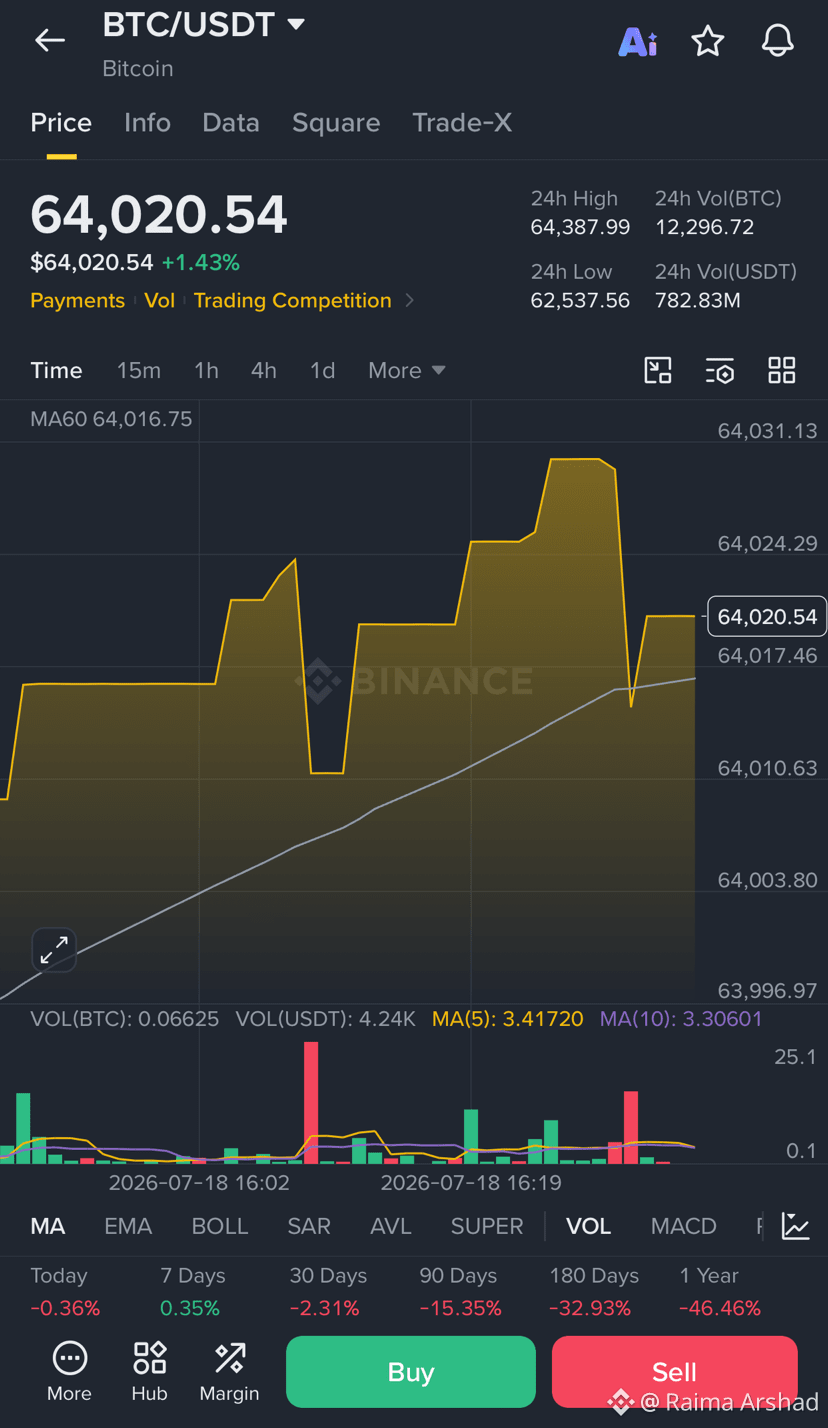This screenshot has height=1428, width=828.
Task: Open the AI assistant icon
Action: click(x=638, y=41)
